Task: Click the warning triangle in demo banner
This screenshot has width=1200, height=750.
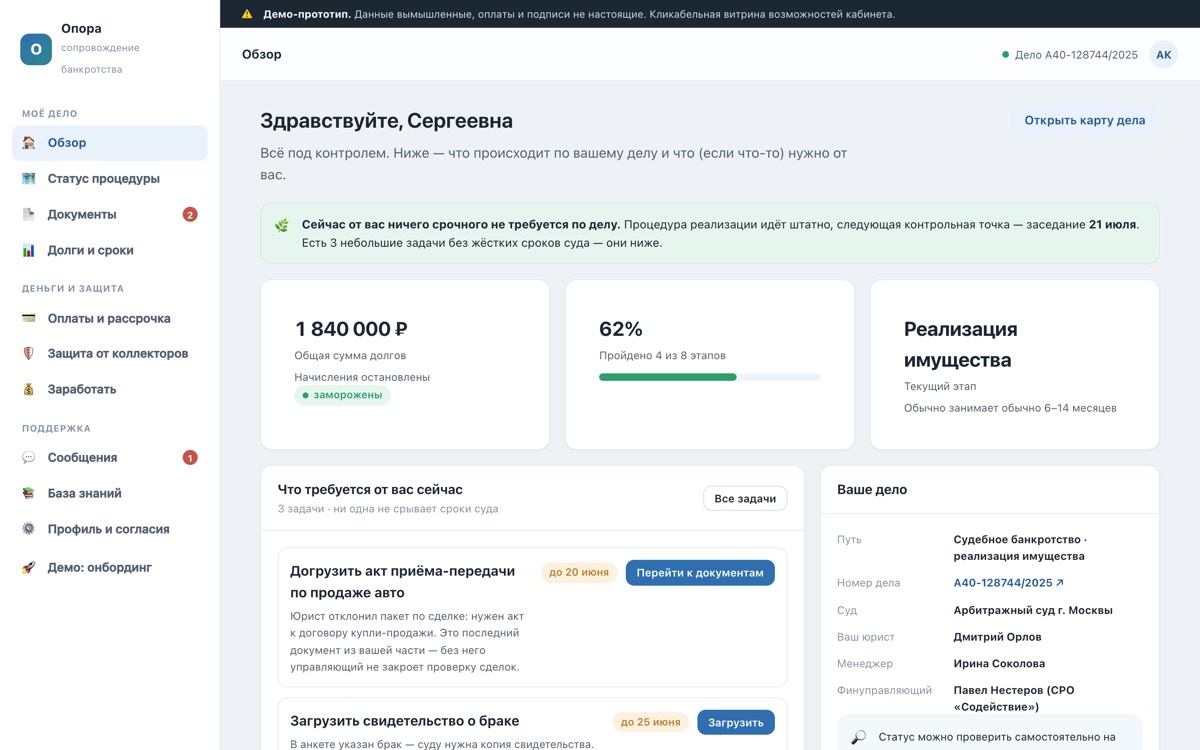Action: pyautogui.click(x=247, y=15)
